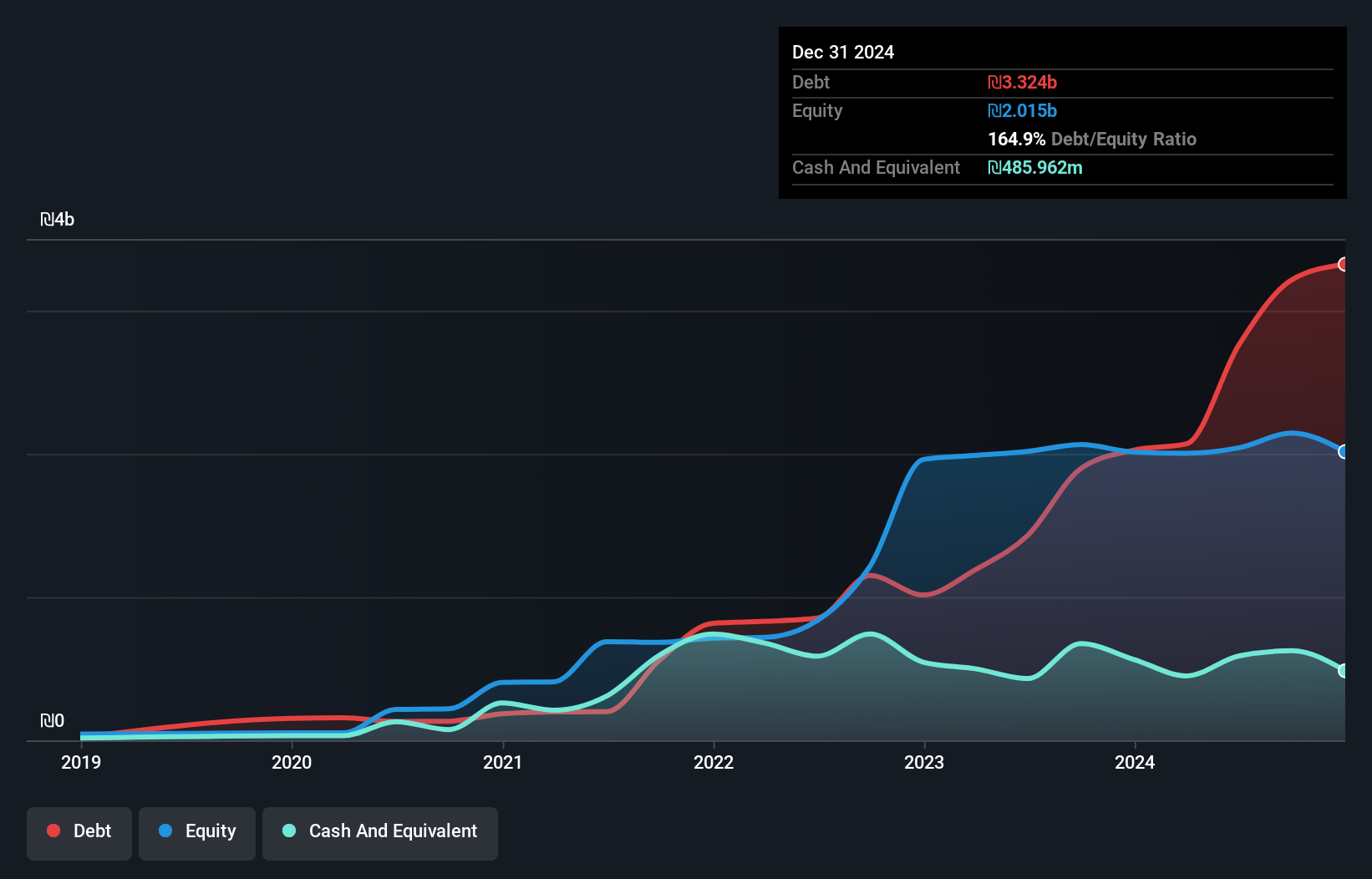Click the ₪4b y-axis label
Image resolution: width=1372 pixels, height=879 pixels.
(58, 220)
